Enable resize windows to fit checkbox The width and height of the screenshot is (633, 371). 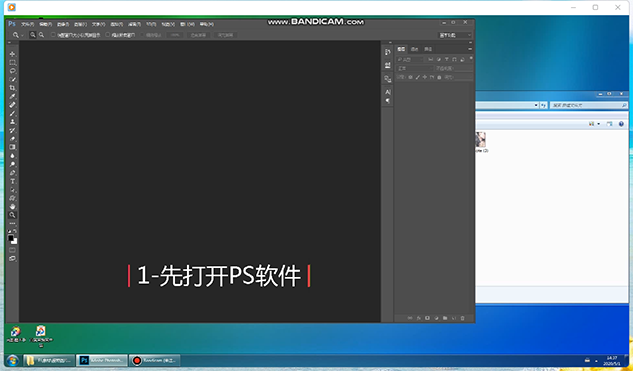pyautogui.click(x=53, y=35)
